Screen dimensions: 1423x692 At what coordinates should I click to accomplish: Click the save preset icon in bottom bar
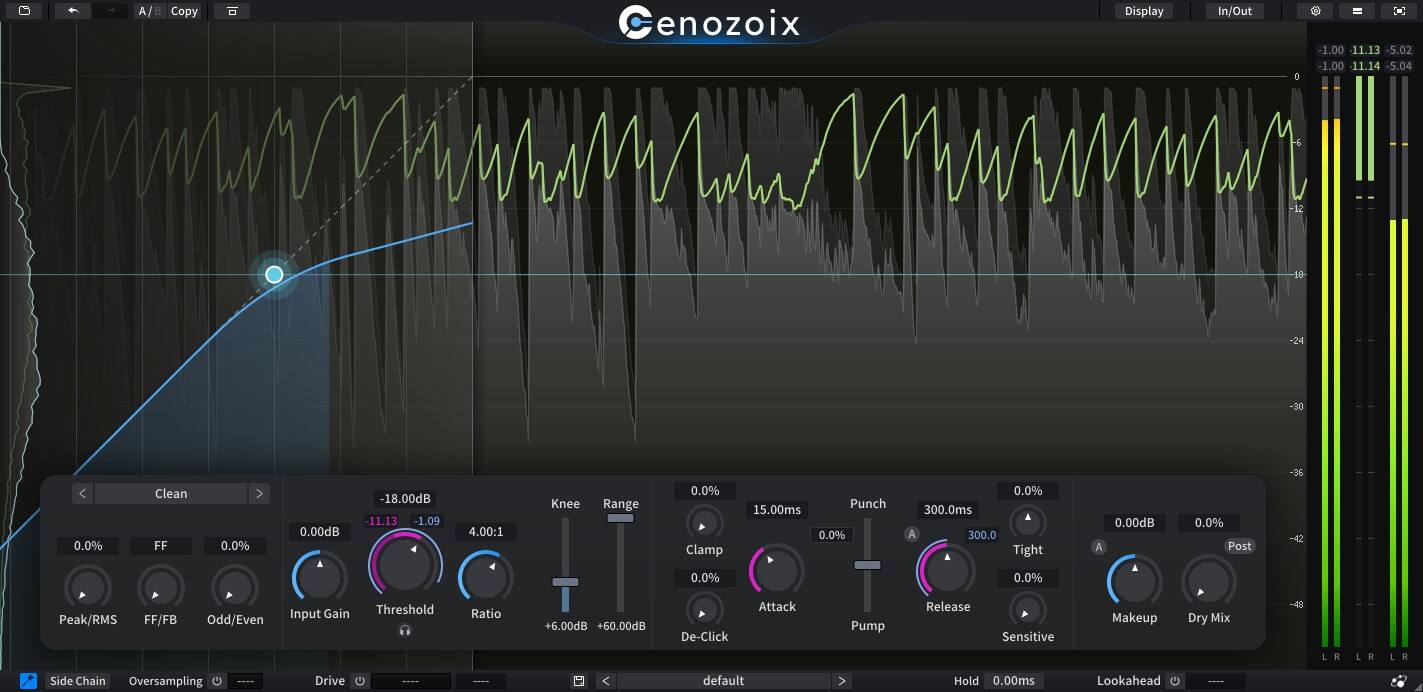[x=578, y=680]
